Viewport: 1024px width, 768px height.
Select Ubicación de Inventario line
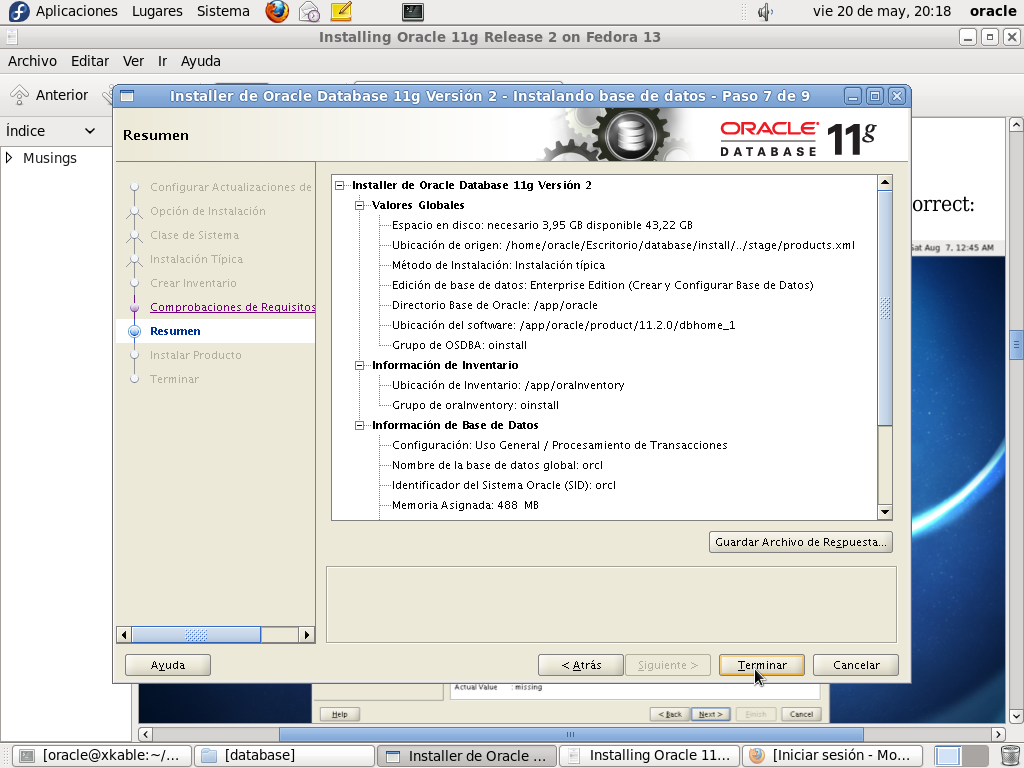(508, 385)
